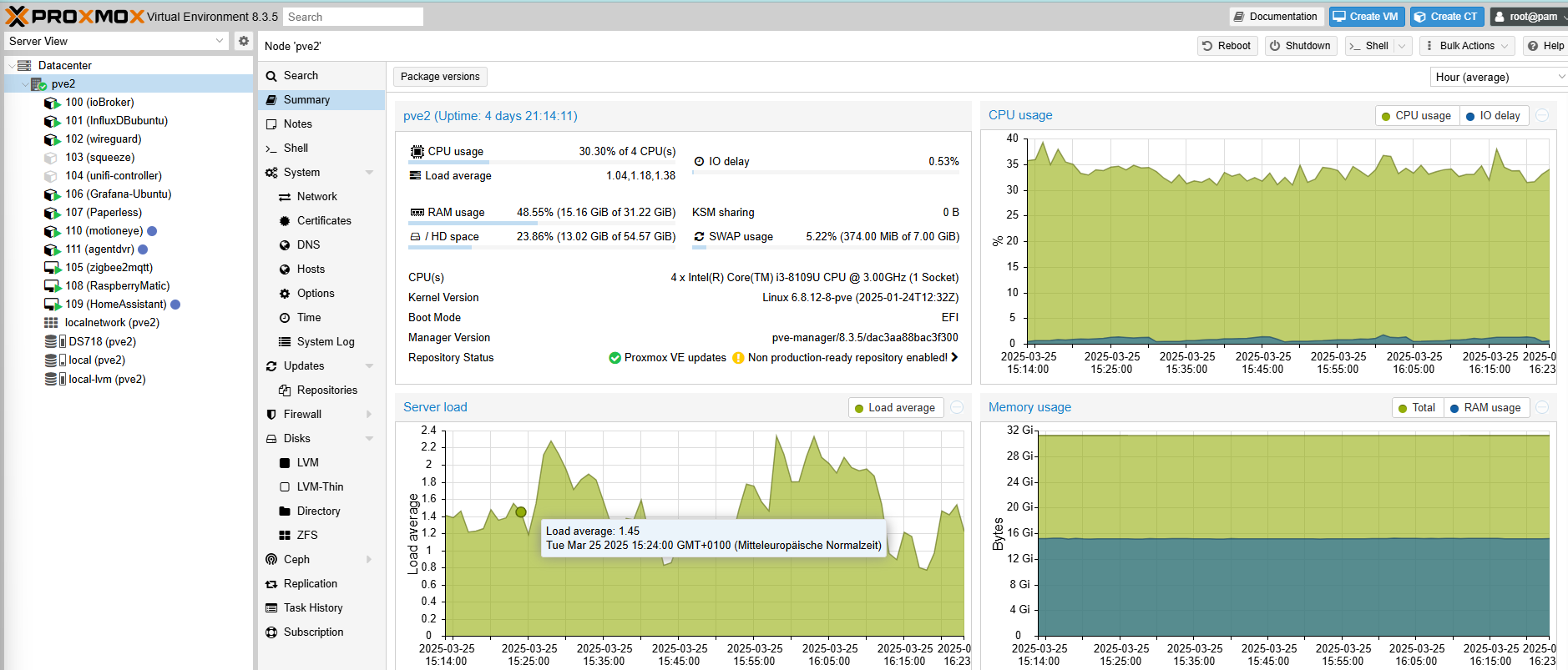Viewport: 1568px width, 670px height.
Task: Click the Network arrows icon
Action: coord(285,197)
